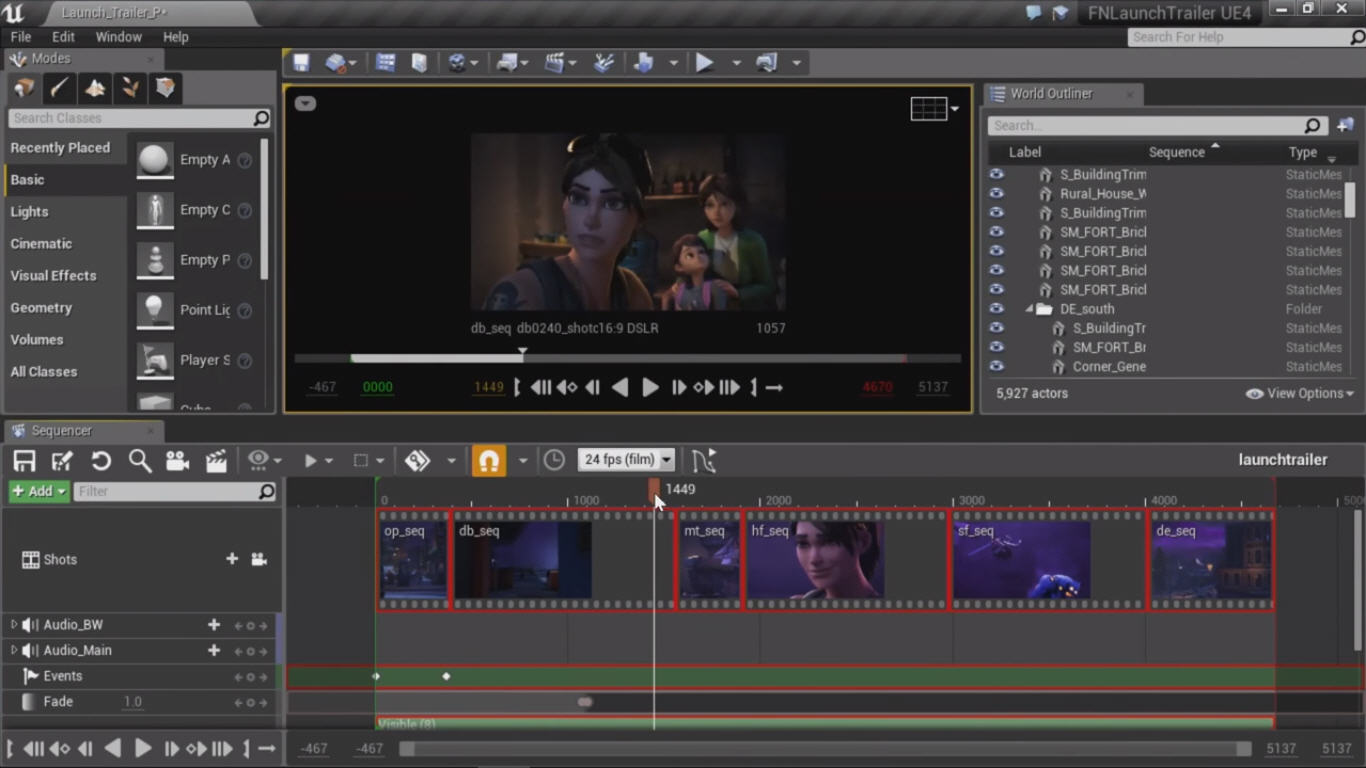Toggle the orange snapping magnet button
The height and width of the screenshot is (768, 1366).
[x=488, y=460]
